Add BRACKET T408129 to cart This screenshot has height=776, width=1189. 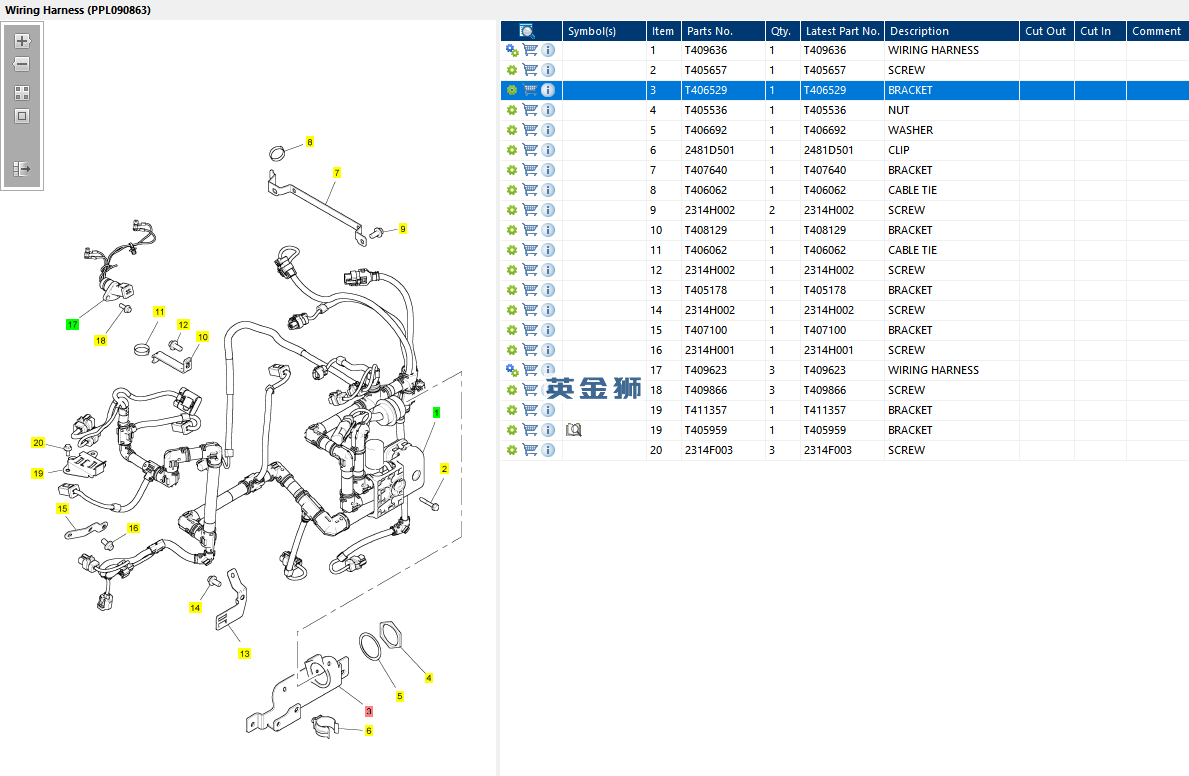point(530,230)
